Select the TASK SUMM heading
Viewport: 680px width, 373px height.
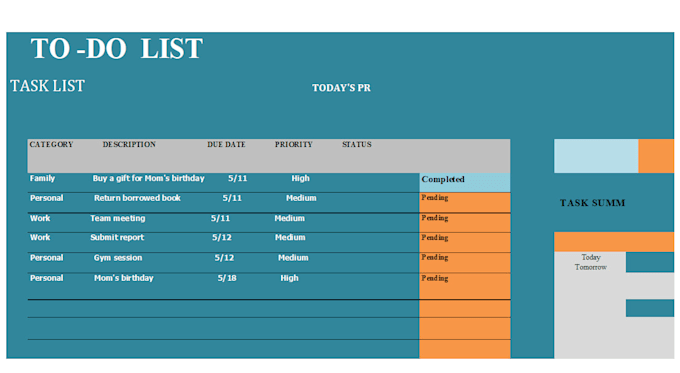coord(592,203)
